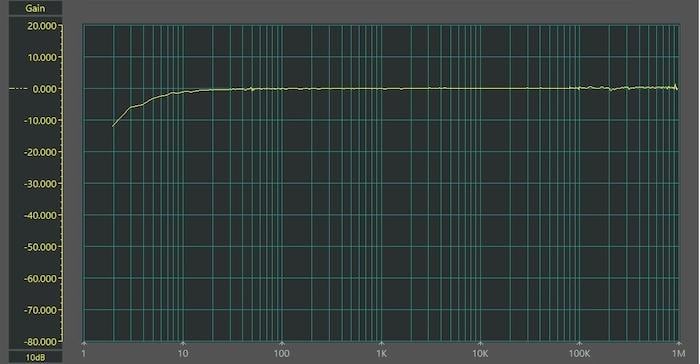Select the 100 Hz frequency axis marker
Image resolution: width=700 pixels, height=364 pixels.
[x=282, y=354]
